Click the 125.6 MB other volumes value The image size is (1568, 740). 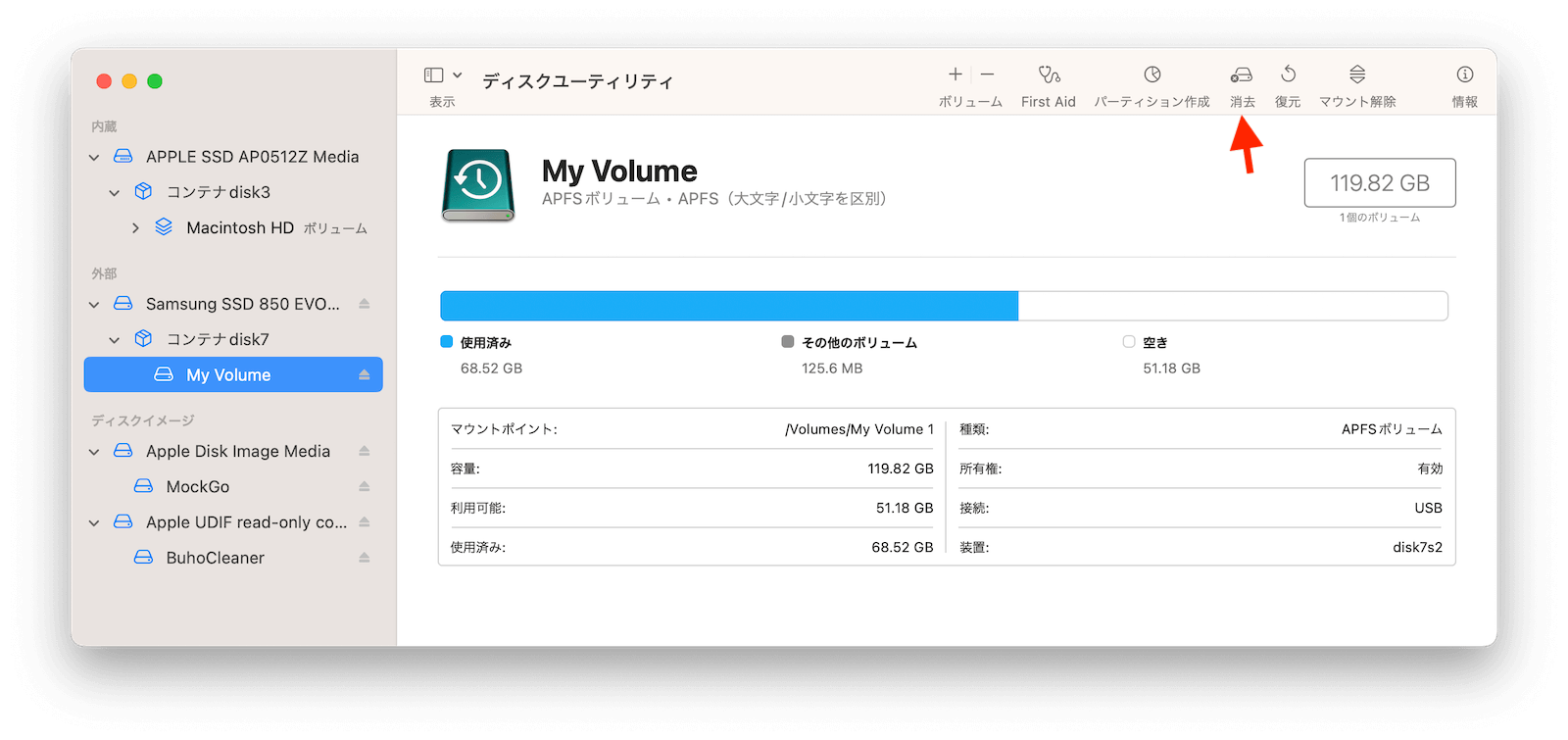[x=832, y=369]
